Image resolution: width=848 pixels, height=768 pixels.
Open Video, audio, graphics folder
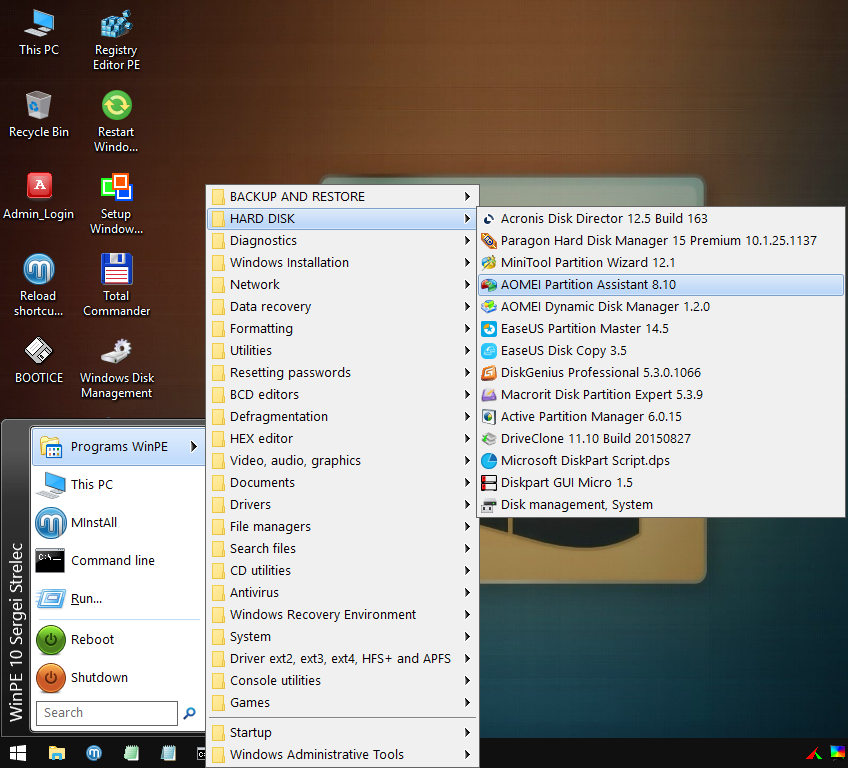342,460
